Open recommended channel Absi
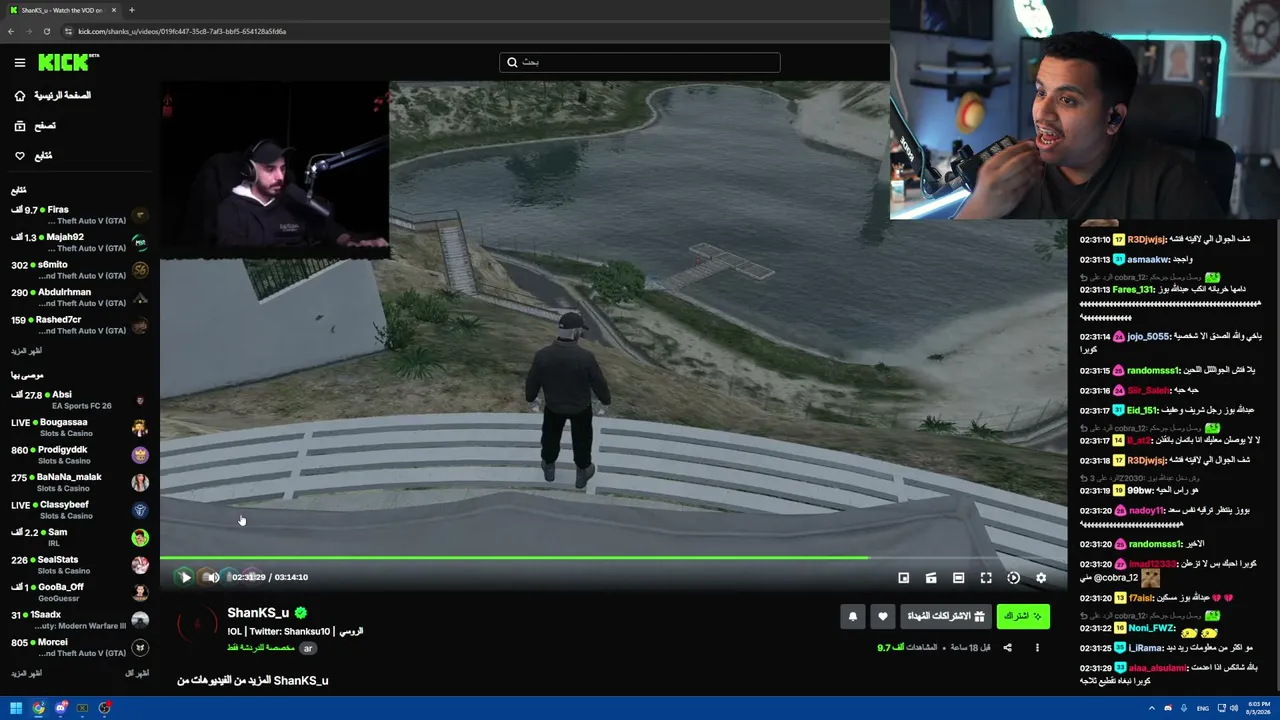Screen dimensions: 1280x720 pos(80,400)
